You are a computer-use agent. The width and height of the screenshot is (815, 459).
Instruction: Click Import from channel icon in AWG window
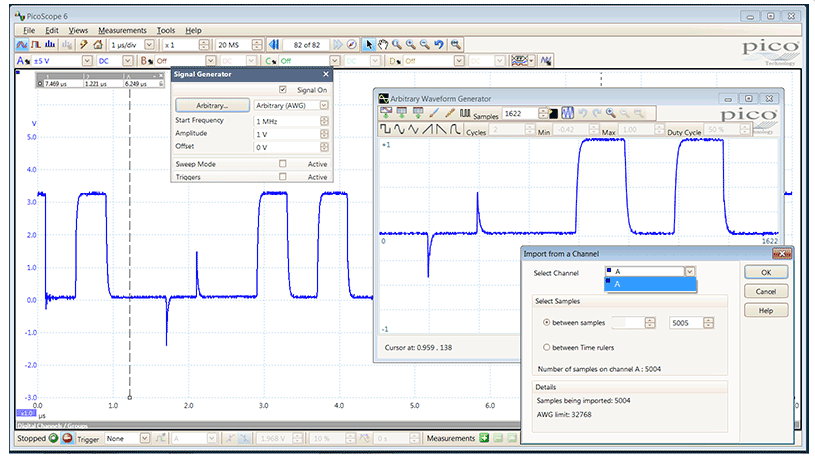click(x=386, y=112)
